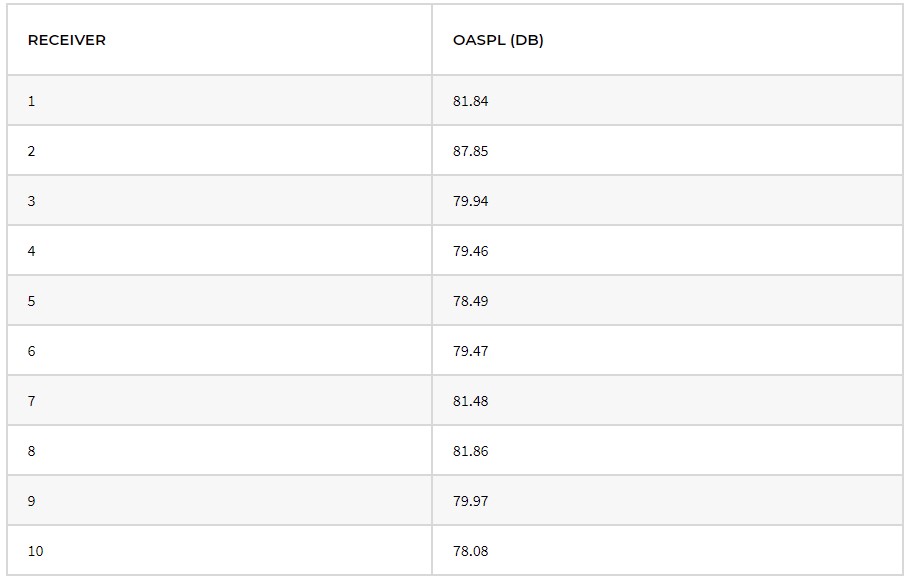The width and height of the screenshot is (906, 579).
Task: Select receiver 2 cell
Action: point(220,151)
